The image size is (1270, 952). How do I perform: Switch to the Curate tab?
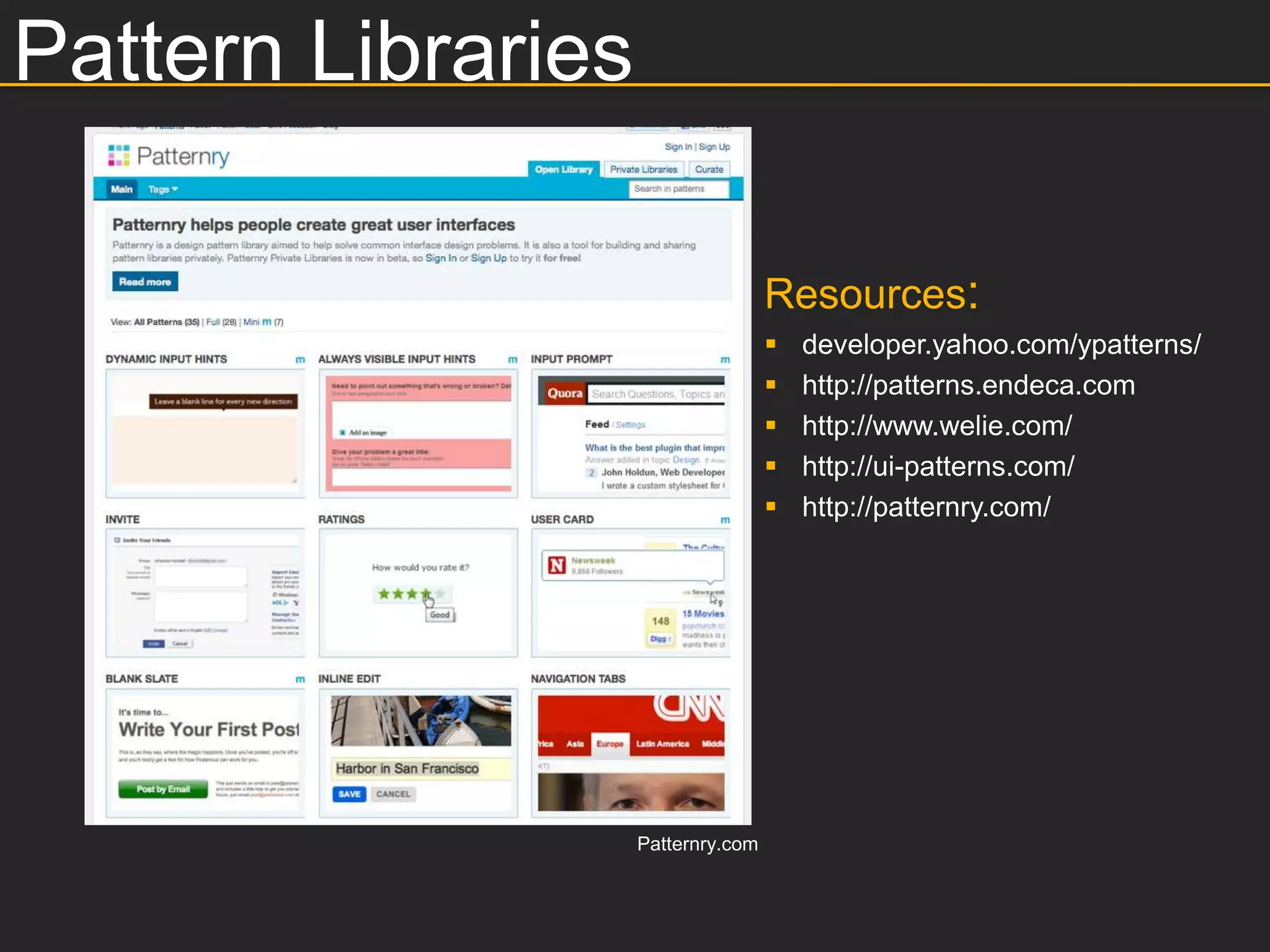[x=709, y=169]
